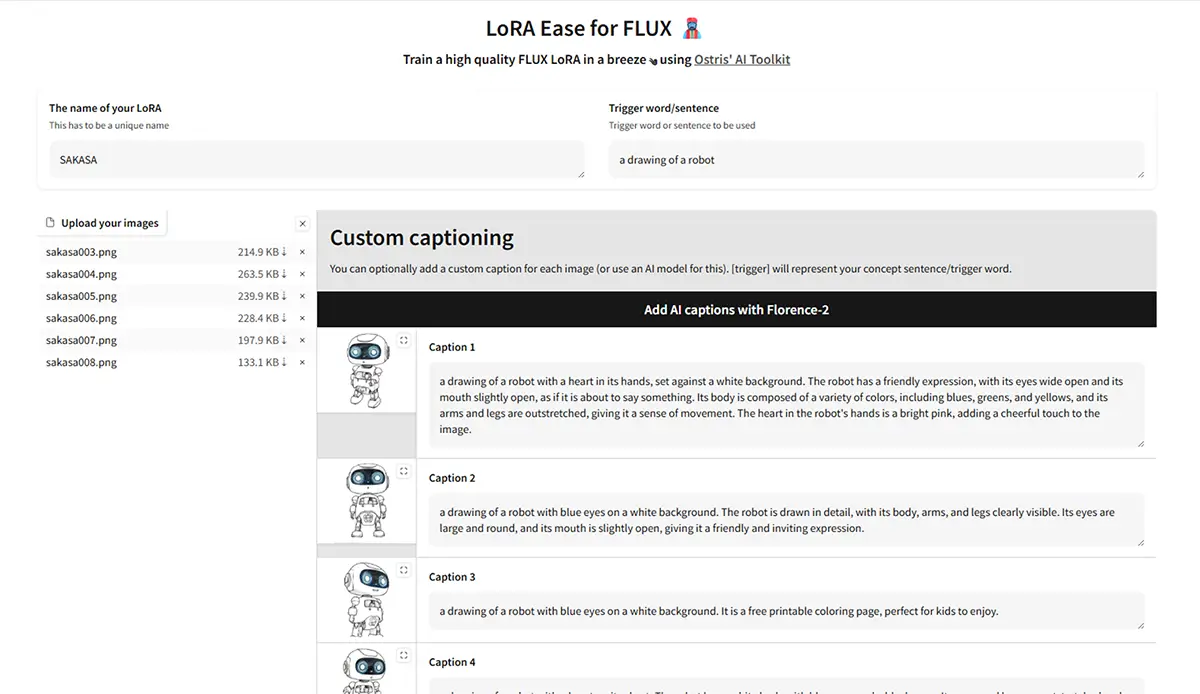1200x694 pixels.
Task: Click into Caption 2 text area
Action: (x=786, y=520)
